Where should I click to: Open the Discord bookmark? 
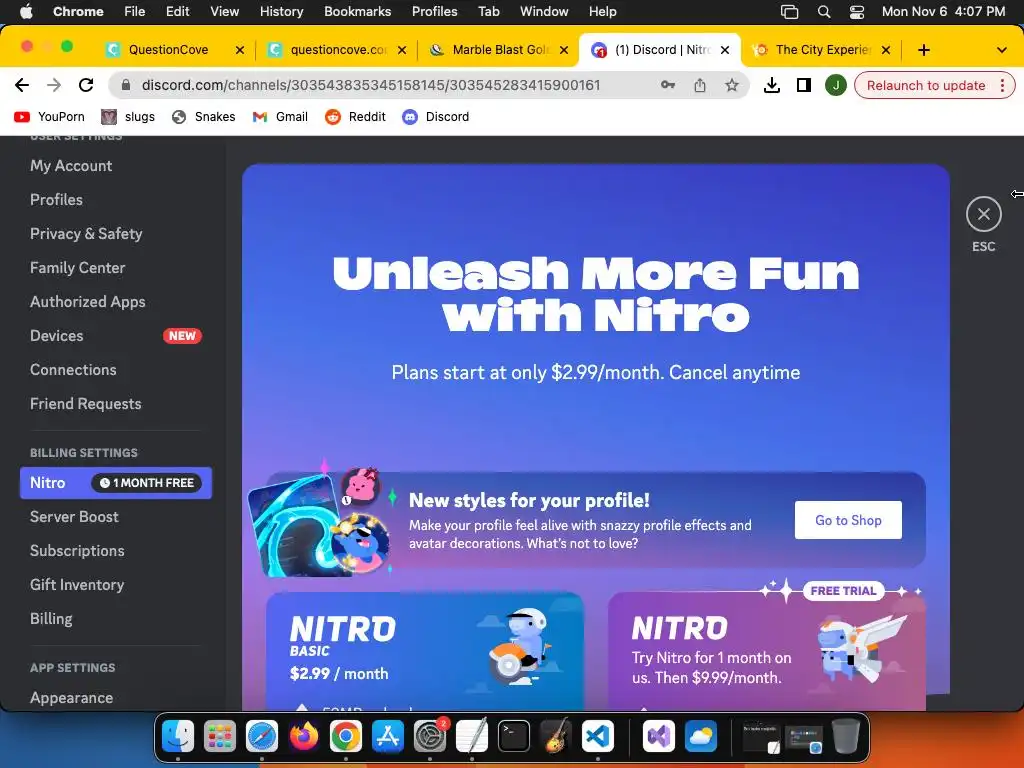pyautogui.click(x=436, y=117)
